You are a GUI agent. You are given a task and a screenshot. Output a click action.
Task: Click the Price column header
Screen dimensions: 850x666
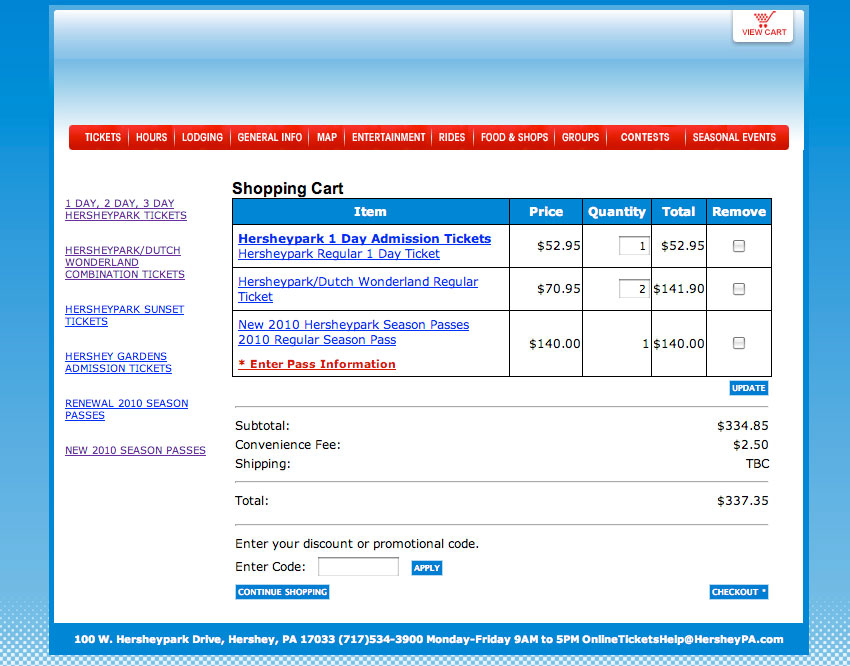[x=546, y=212]
